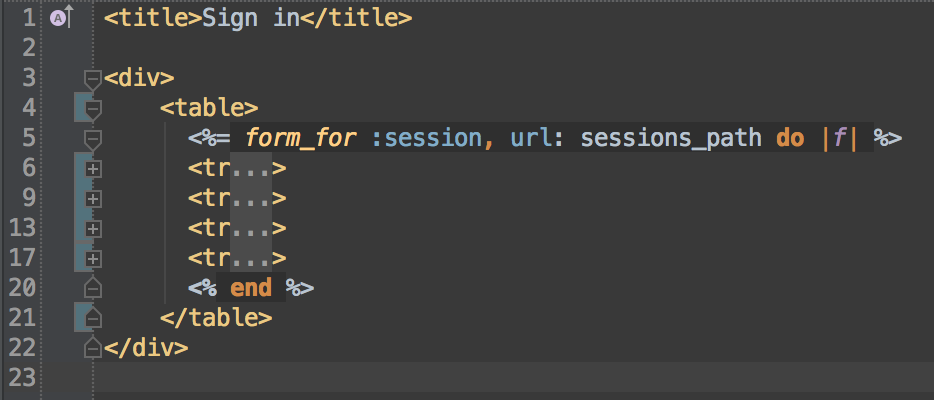
Task: Click the fold end marker on line 20
Action: (x=93, y=288)
